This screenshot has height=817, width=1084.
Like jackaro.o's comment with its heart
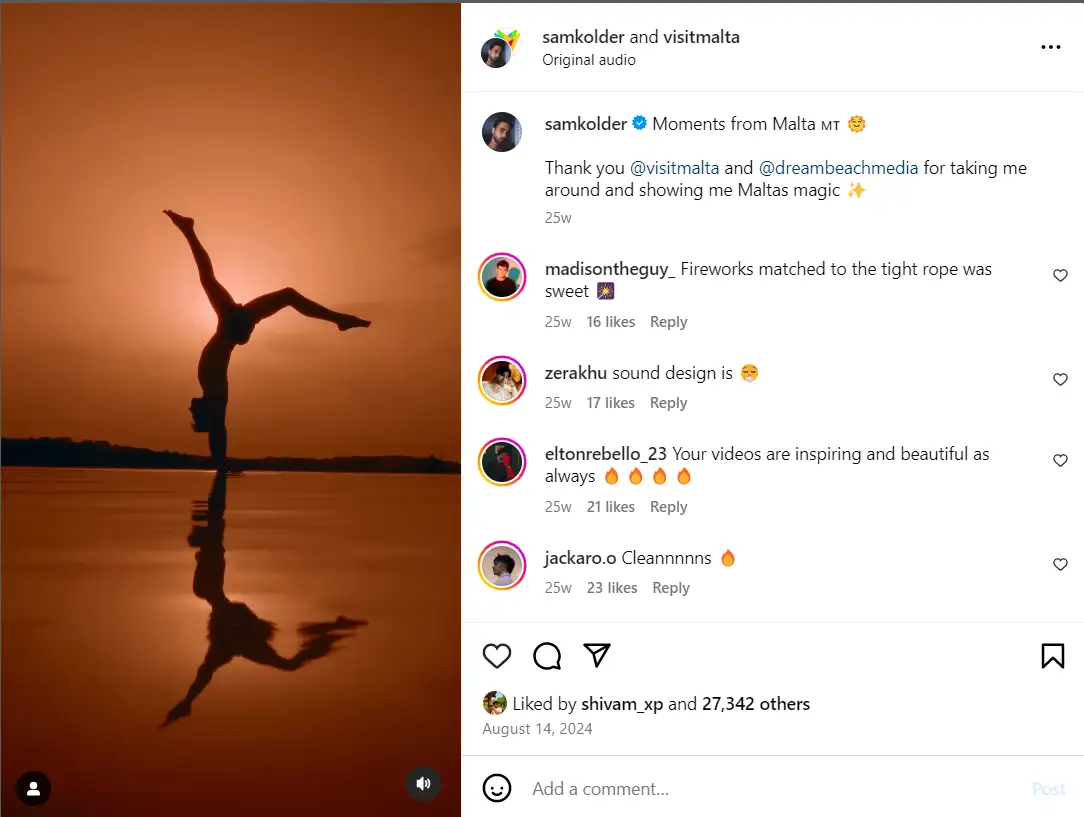tap(1060, 564)
